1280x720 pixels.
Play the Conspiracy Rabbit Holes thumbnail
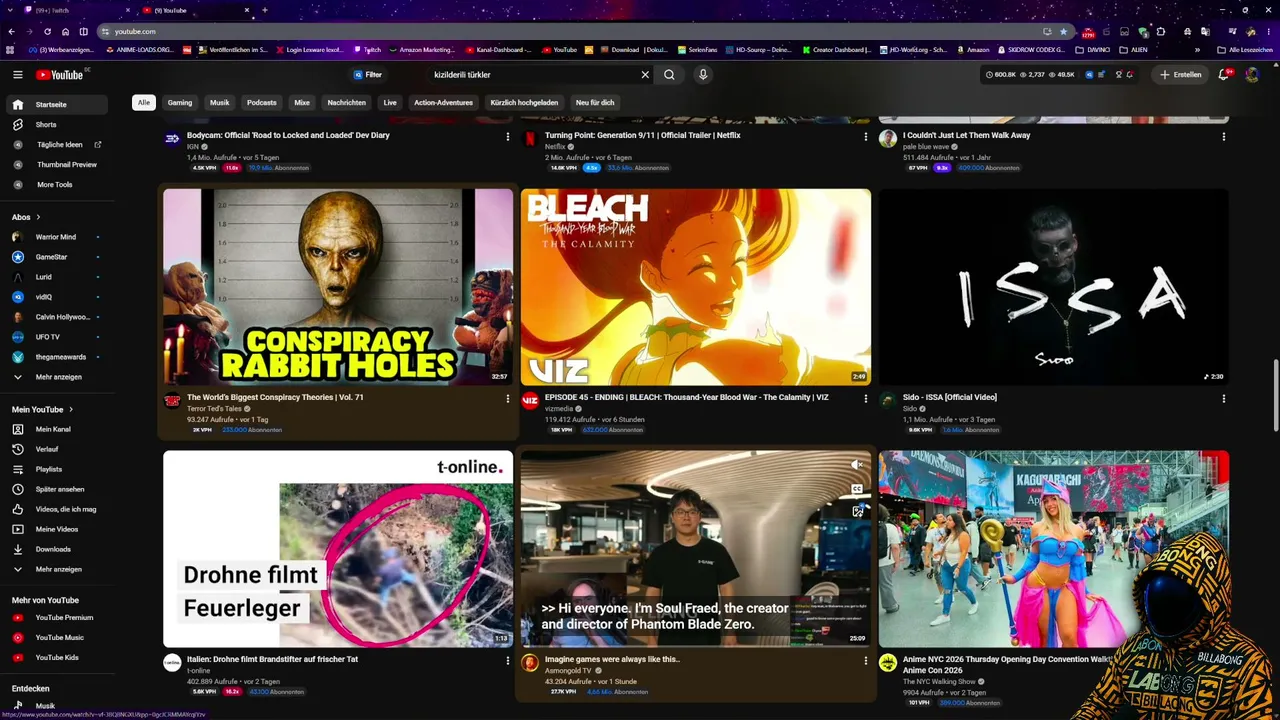pos(338,287)
